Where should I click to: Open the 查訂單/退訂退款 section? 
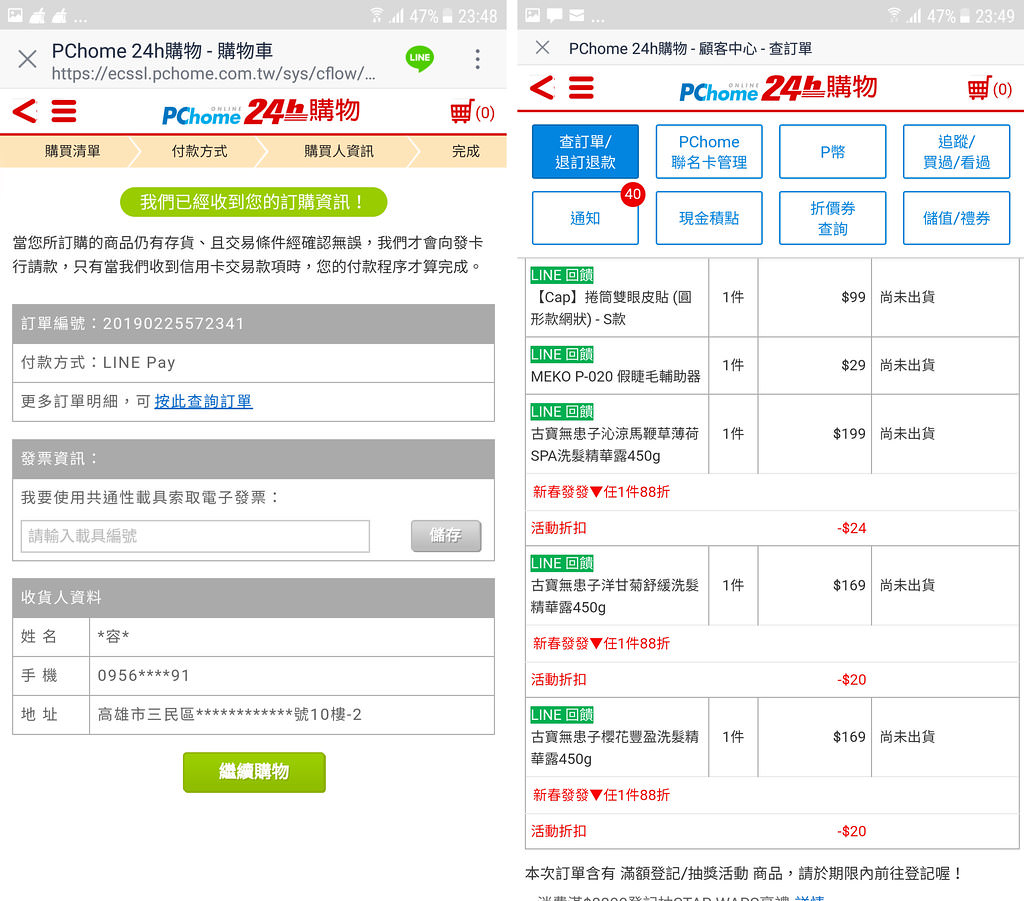tap(585, 151)
